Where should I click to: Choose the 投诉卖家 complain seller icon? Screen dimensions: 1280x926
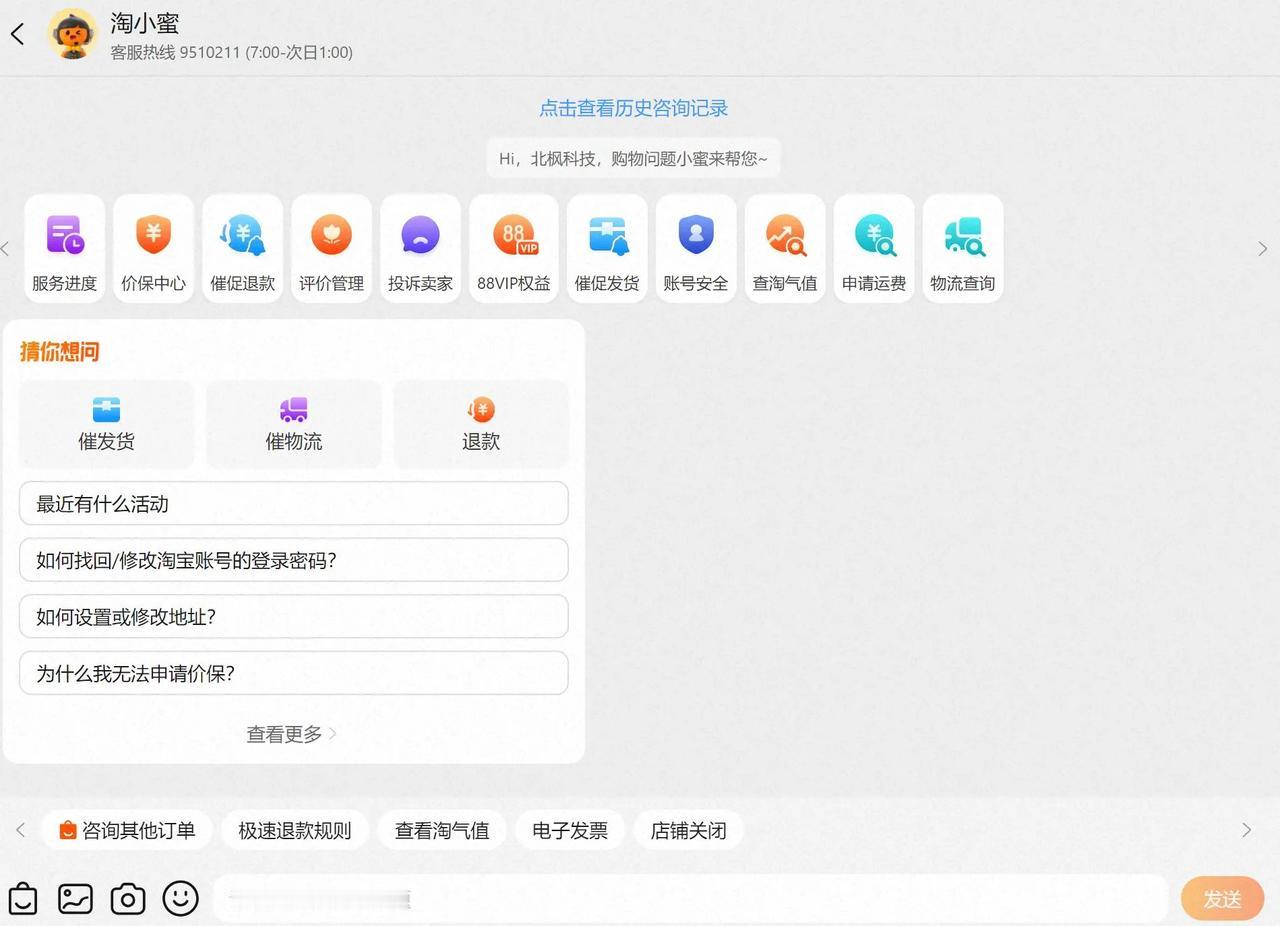click(x=420, y=248)
